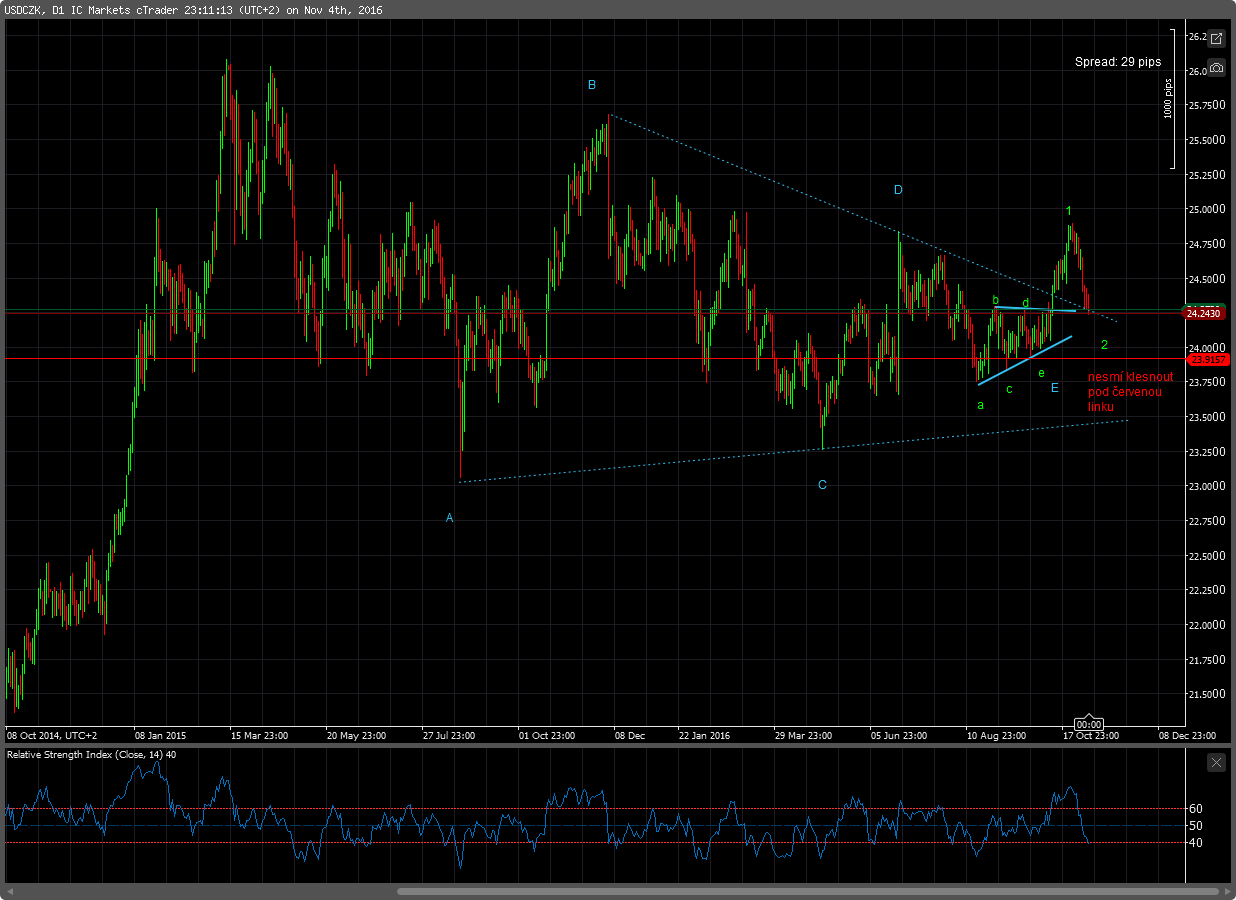Take a chart screenshot with the camera icon
Image resolution: width=1236 pixels, height=900 pixels.
coord(1216,68)
